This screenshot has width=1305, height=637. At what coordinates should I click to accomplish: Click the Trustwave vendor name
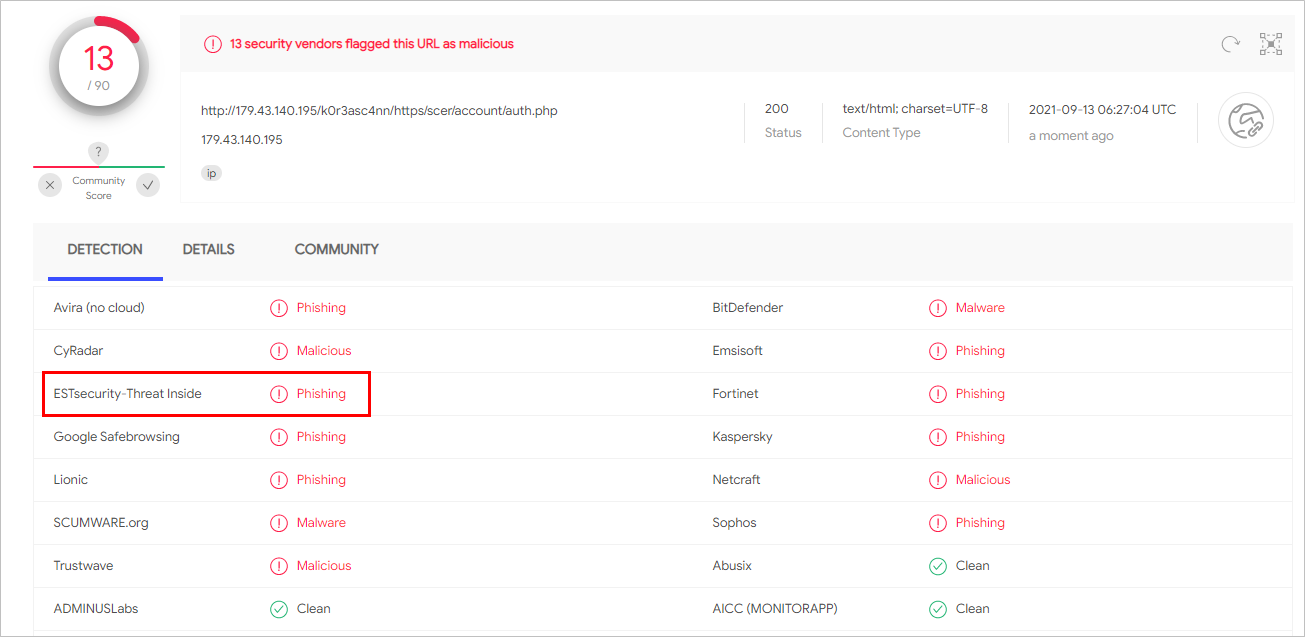click(83, 566)
